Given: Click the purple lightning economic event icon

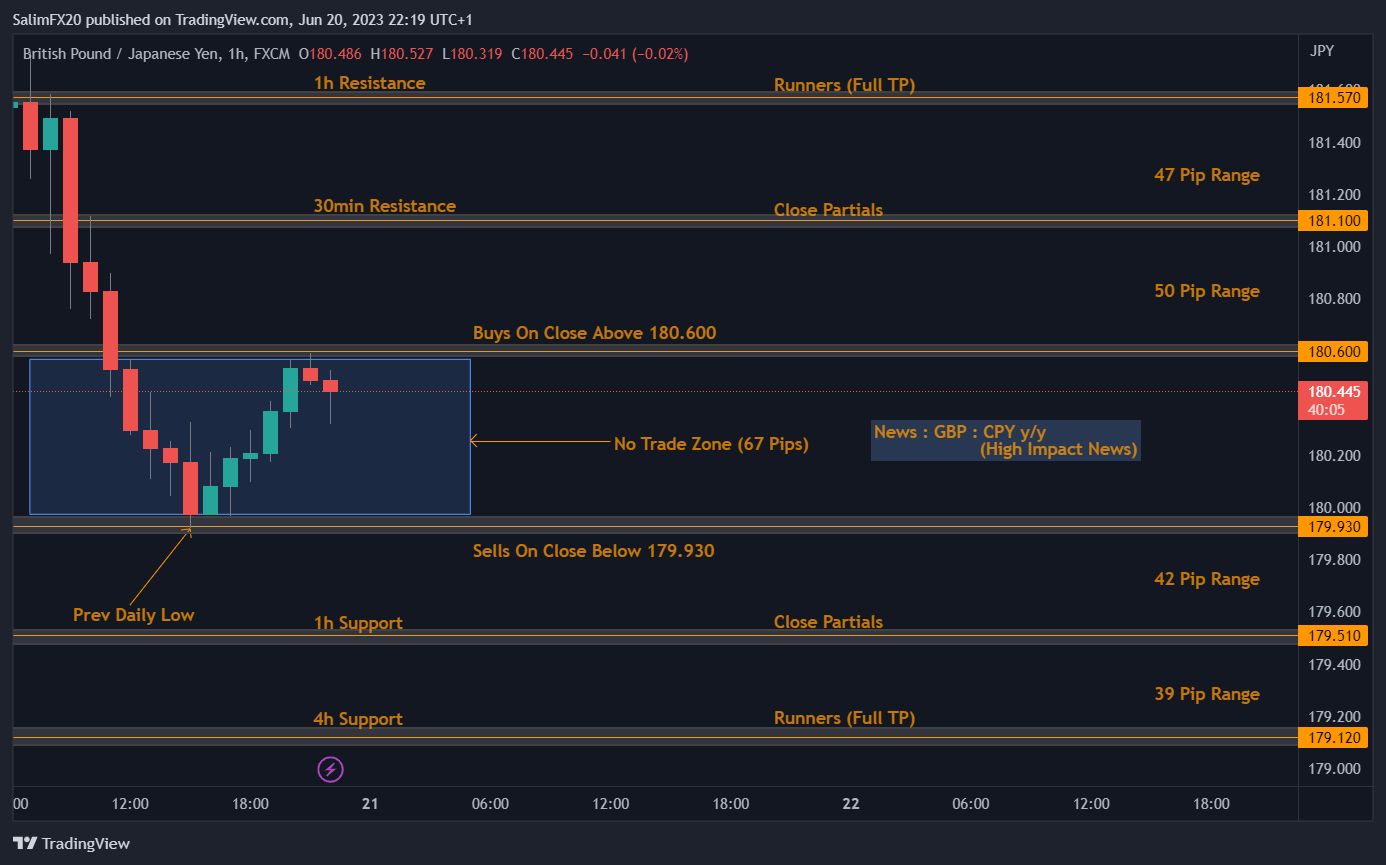Looking at the screenshot, I should point(330,769).
